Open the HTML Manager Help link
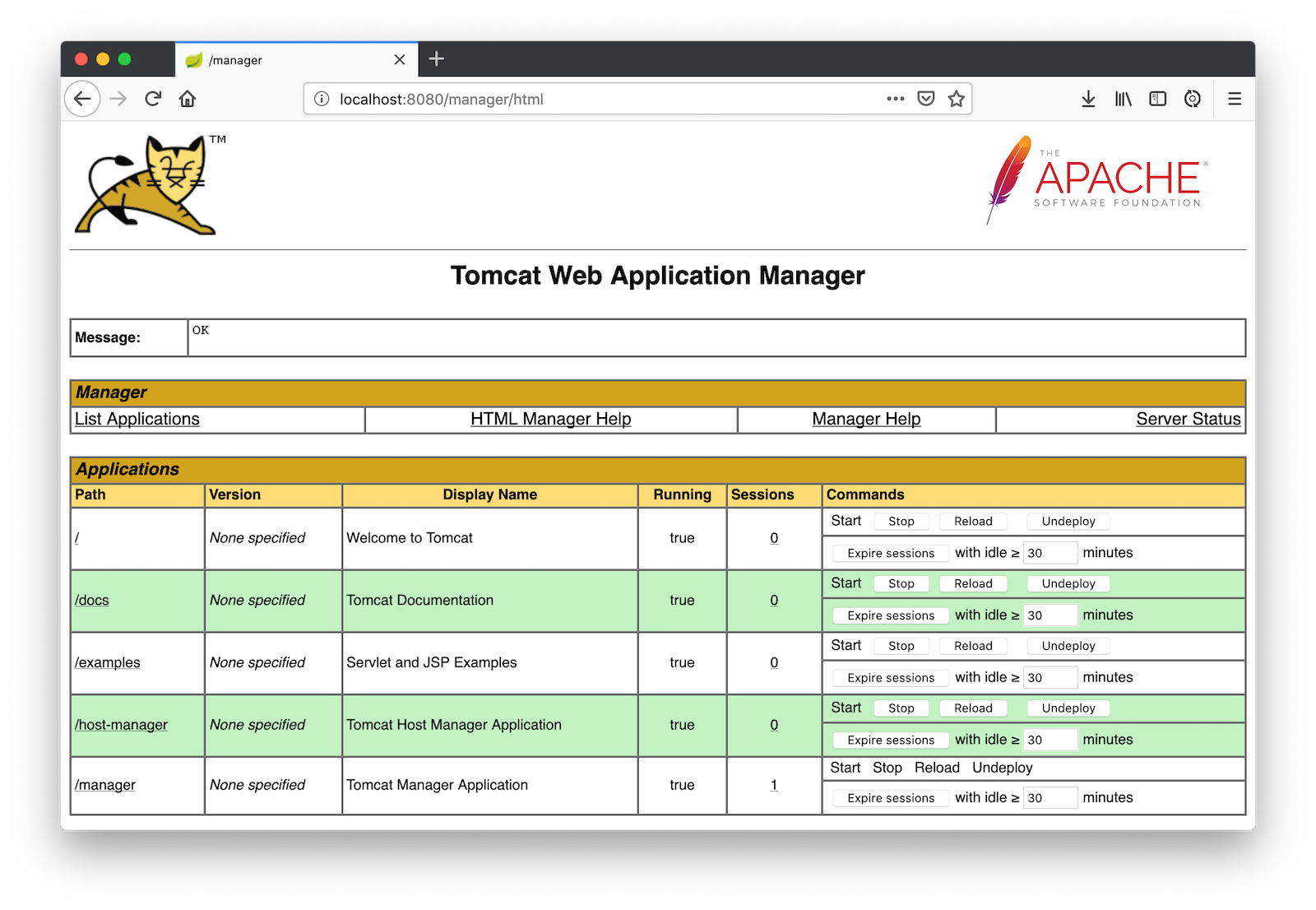This screenshot has width=1316, height=910. 550,419
